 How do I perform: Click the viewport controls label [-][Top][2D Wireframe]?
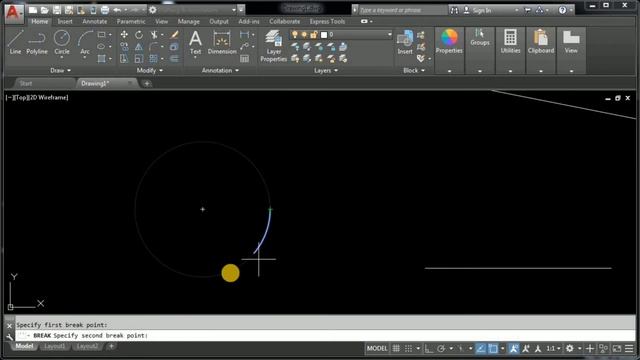click(37, 98)
